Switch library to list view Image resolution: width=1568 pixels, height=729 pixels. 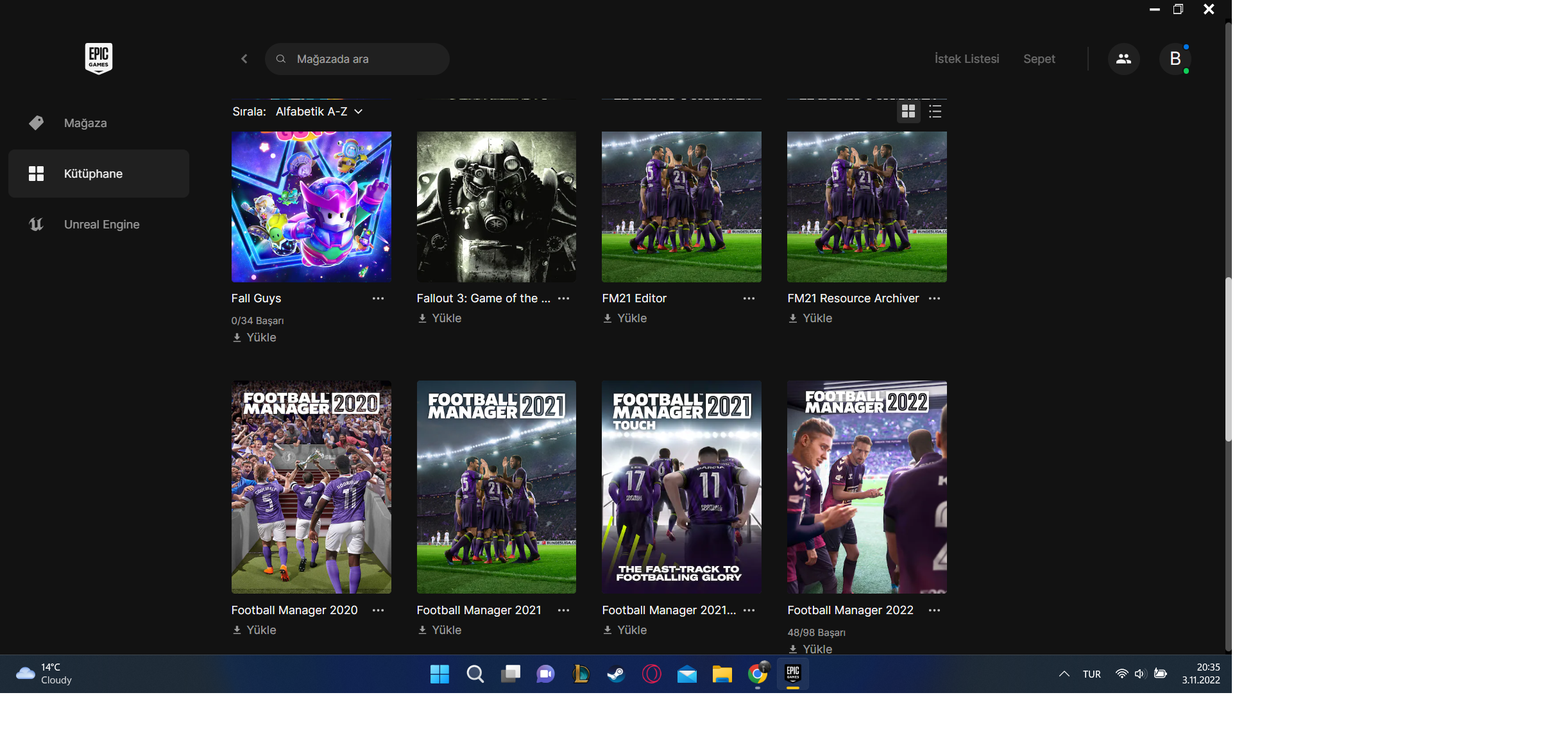pyautogui.click(x=935, y=112)
